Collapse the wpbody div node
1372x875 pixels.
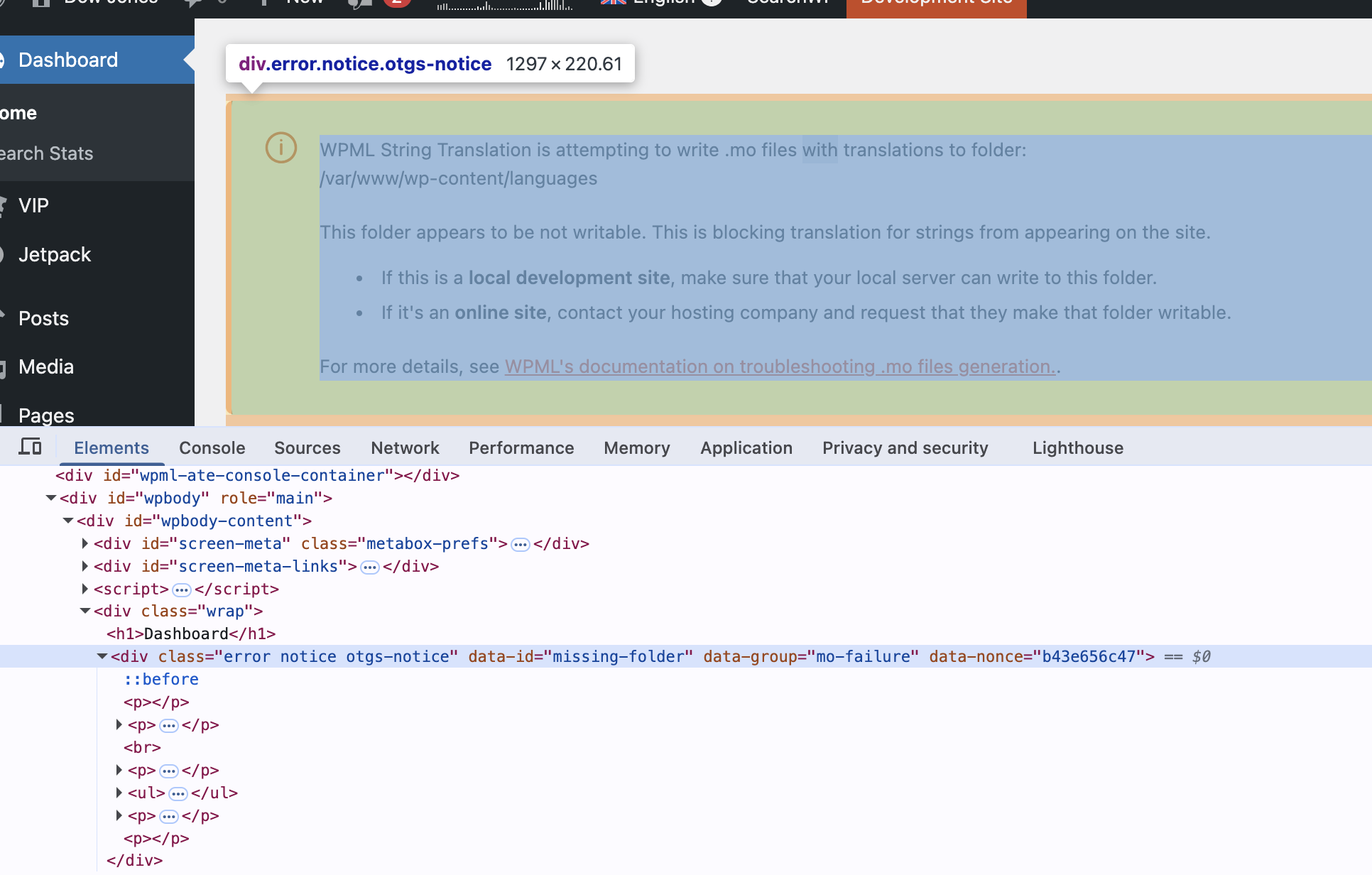click(51, 498)
